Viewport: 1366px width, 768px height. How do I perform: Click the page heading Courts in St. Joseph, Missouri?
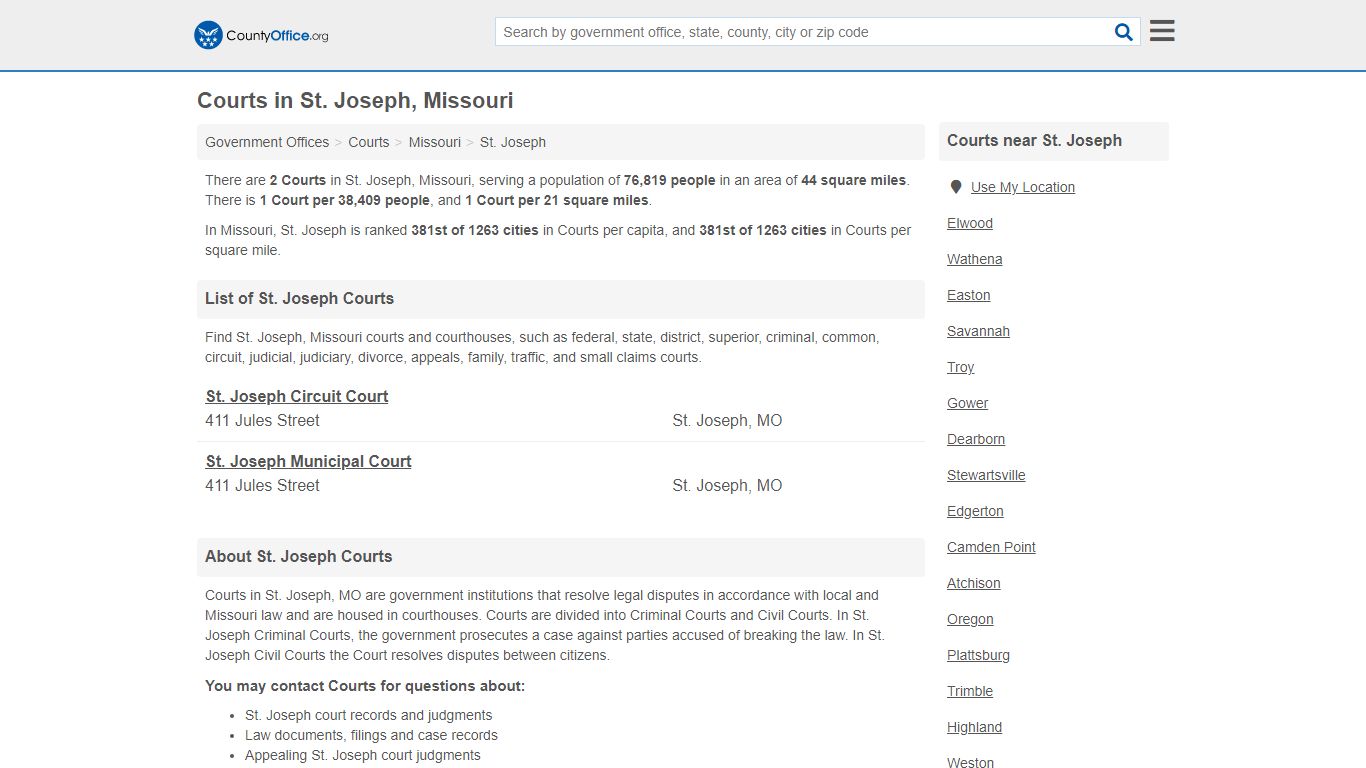(355, 100)
